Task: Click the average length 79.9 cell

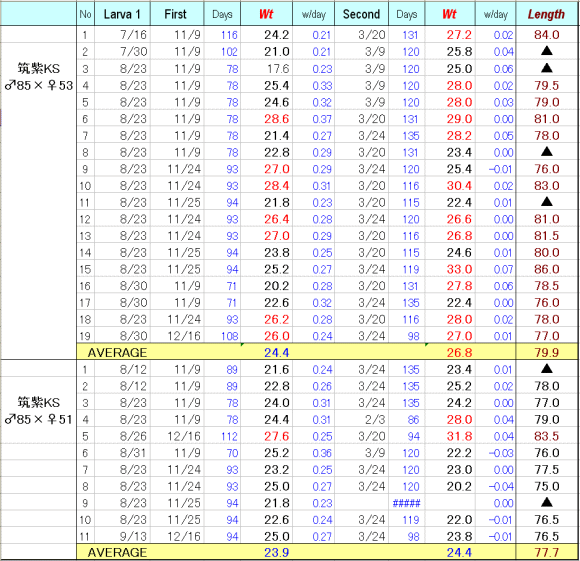Action: click(546, 352)
